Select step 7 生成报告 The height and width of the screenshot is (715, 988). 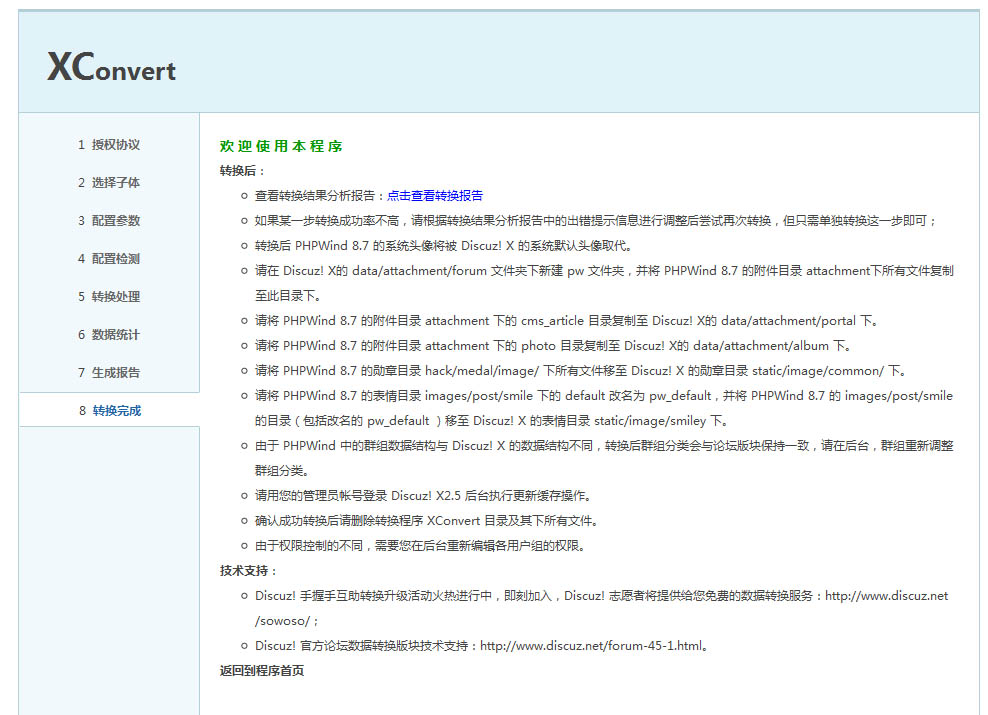(109, 373)
